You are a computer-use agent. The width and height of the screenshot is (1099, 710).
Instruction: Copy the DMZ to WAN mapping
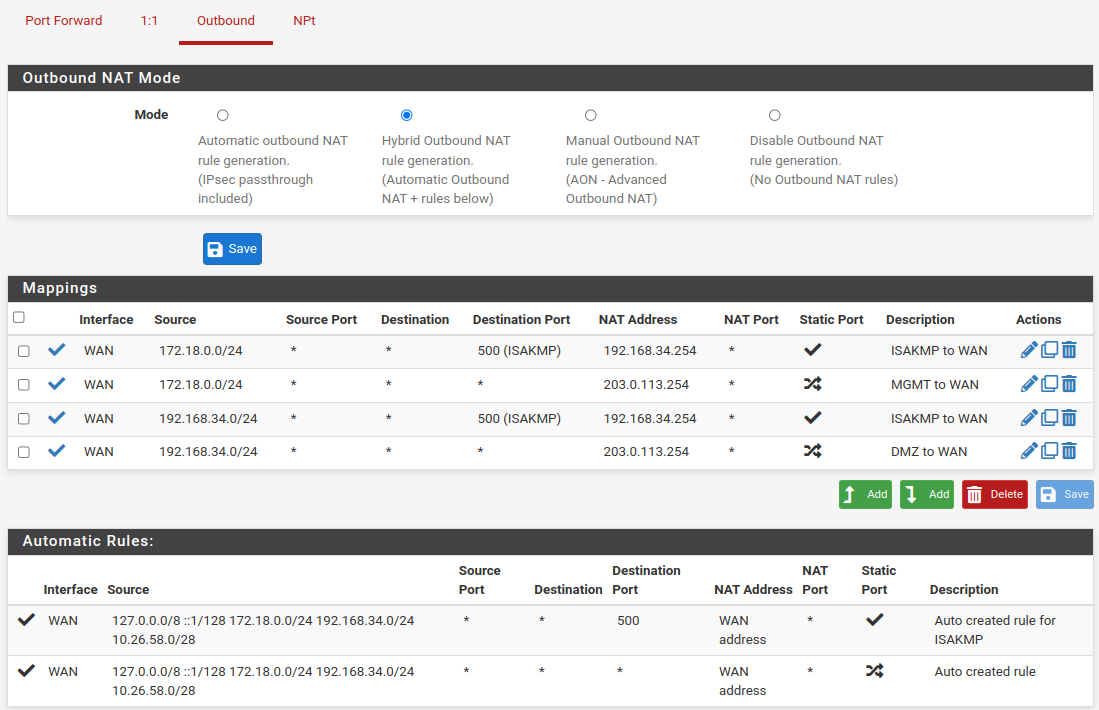coord(1049,451)
